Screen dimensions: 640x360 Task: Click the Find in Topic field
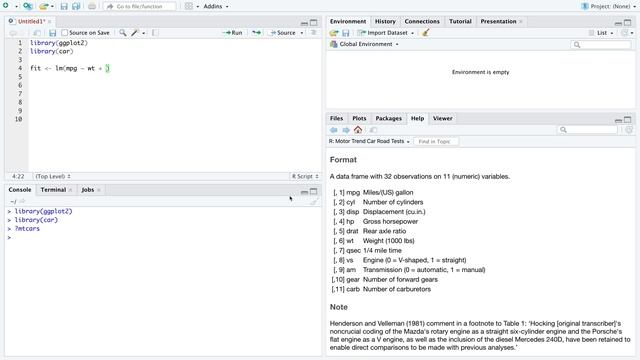coord(436,141)
